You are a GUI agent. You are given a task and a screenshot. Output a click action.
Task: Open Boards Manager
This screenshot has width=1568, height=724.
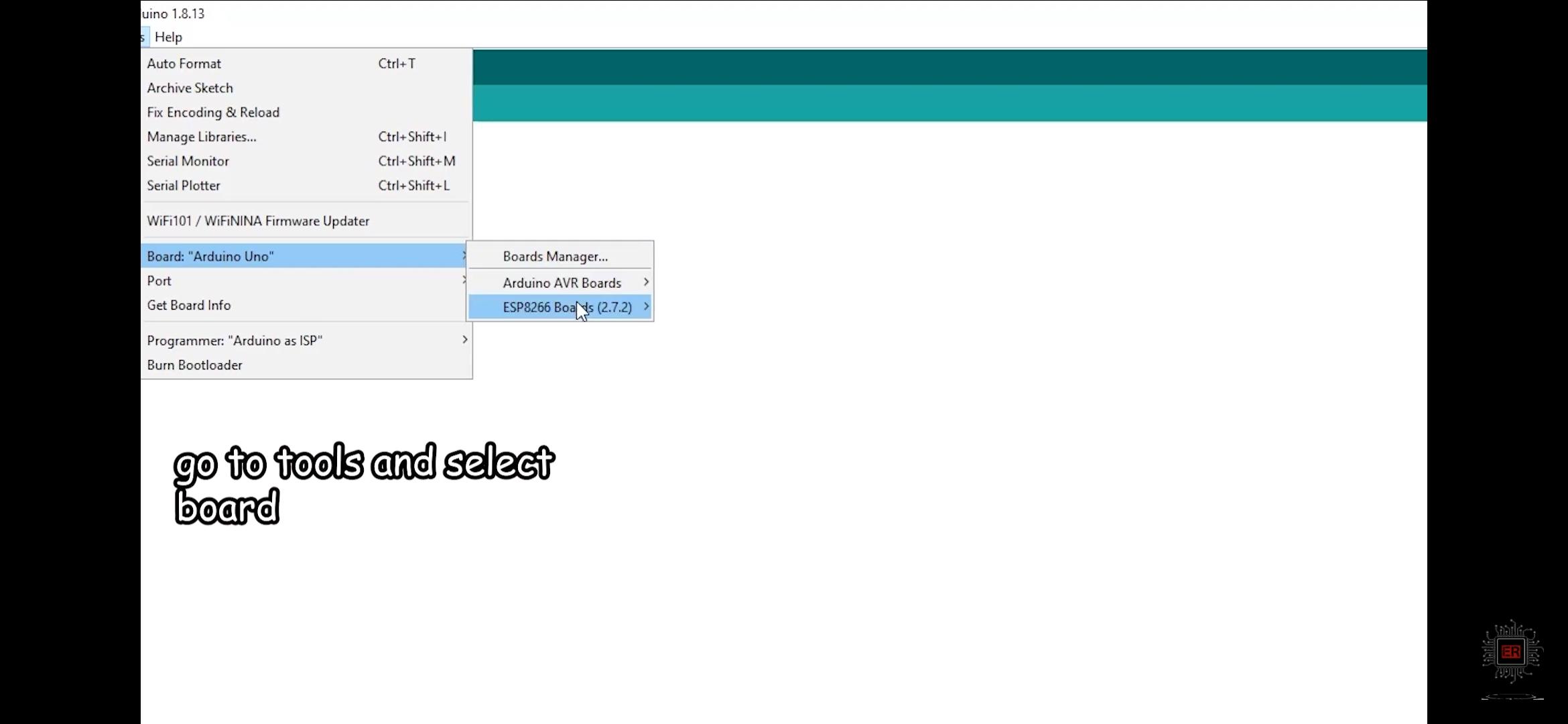[x=555, y=256]
